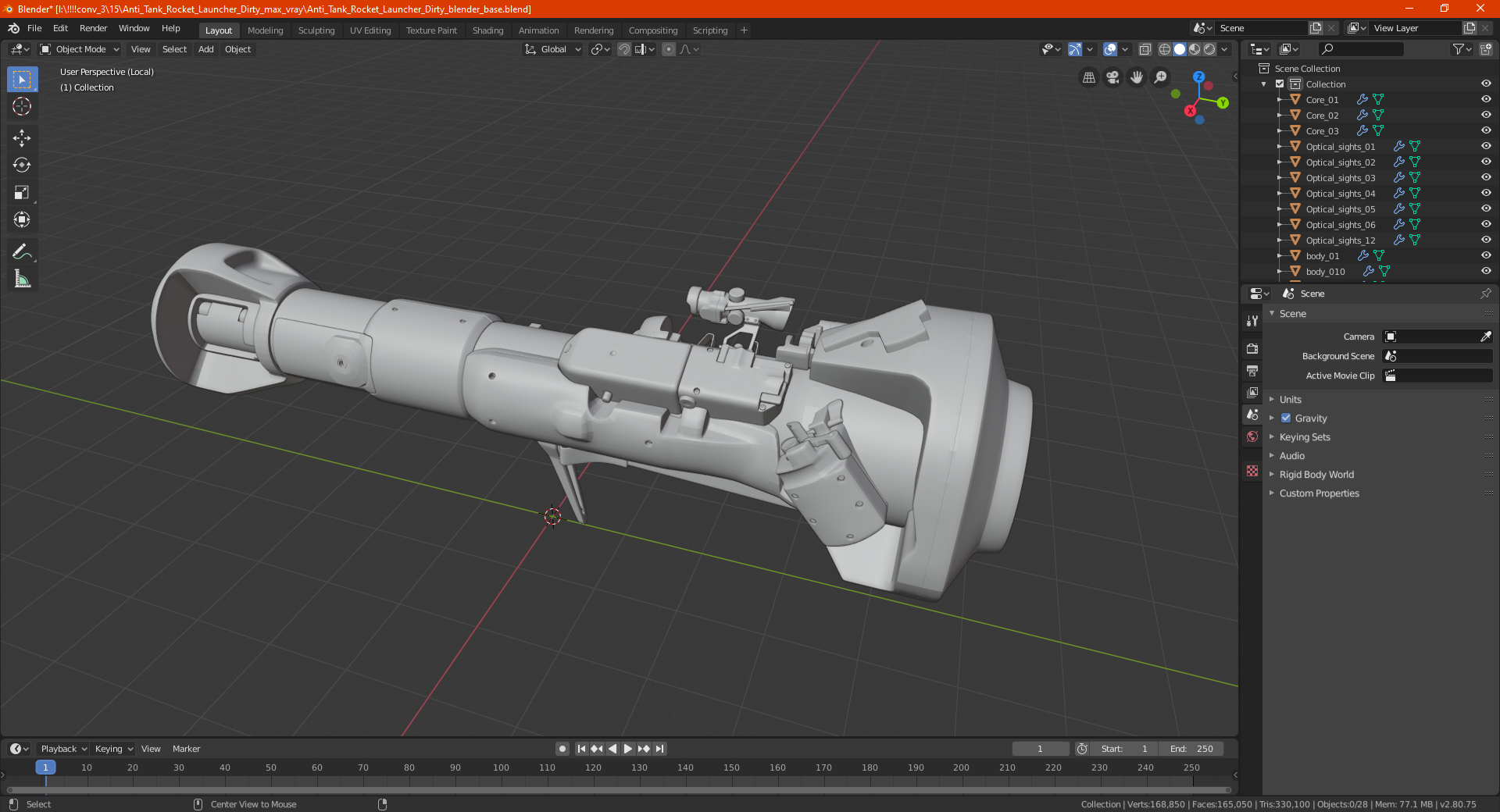Switch to wireframe viewport shading

tap(1164, 49)
